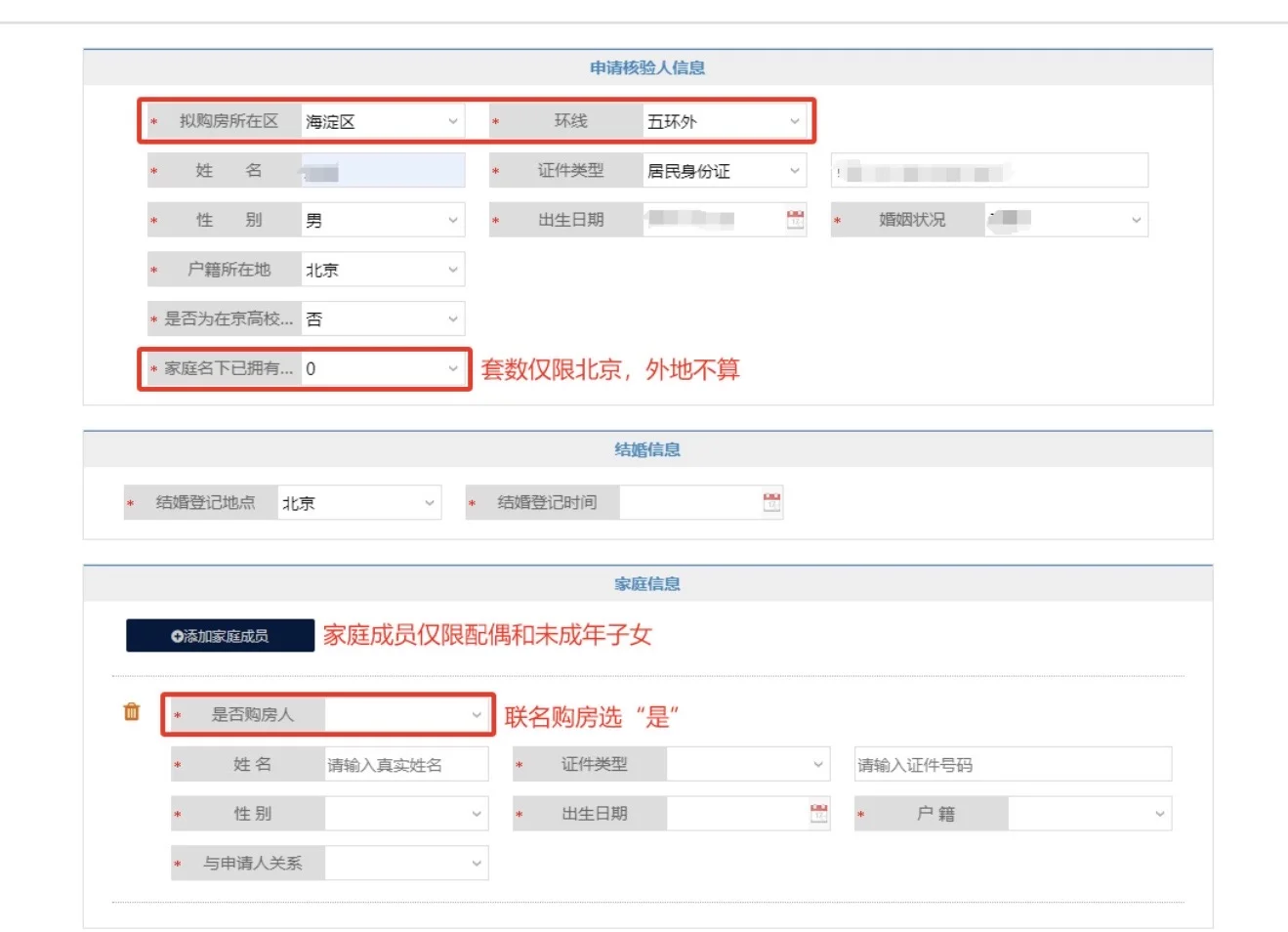Open the 是否购房人 dropdown
This screenshot has height=932, width=1288.
406,714
